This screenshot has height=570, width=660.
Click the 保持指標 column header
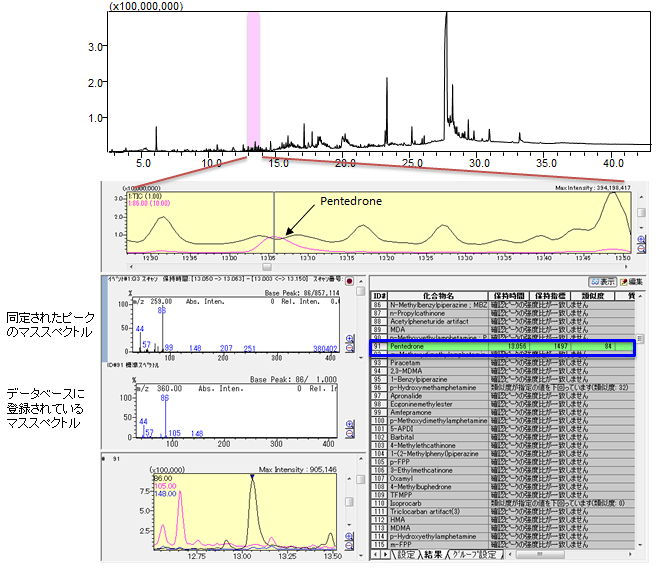[x=550, y=296]
